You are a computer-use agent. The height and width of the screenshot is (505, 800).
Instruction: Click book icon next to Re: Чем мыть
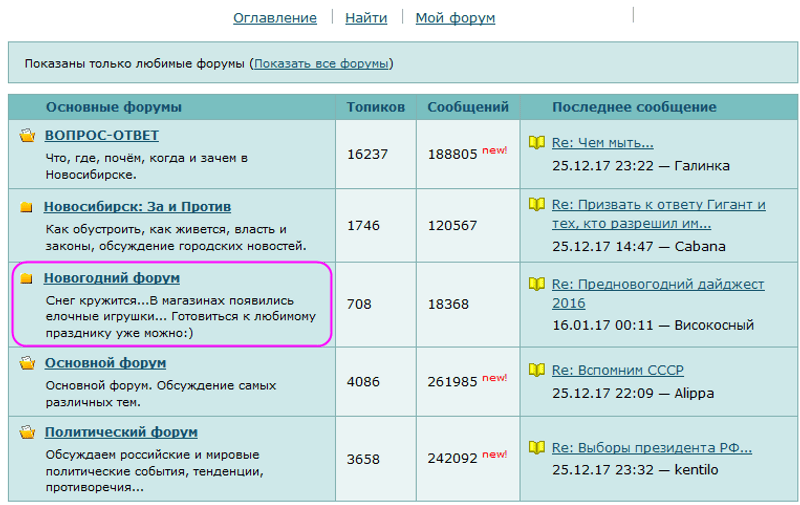point(537,143)
